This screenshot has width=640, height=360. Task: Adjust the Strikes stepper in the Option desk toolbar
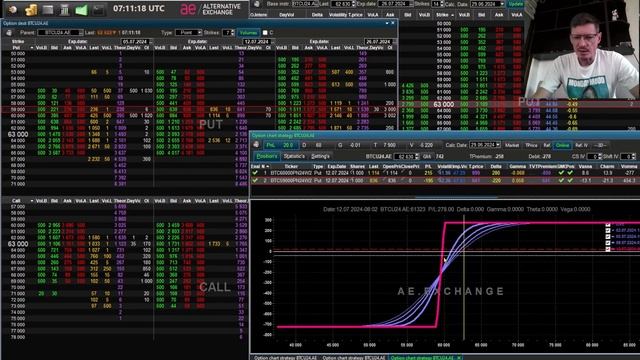point(233,33)
